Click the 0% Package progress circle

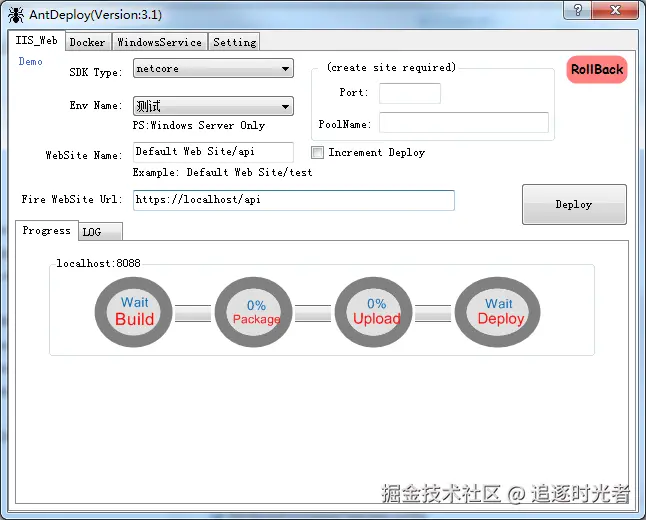[254, 312]
